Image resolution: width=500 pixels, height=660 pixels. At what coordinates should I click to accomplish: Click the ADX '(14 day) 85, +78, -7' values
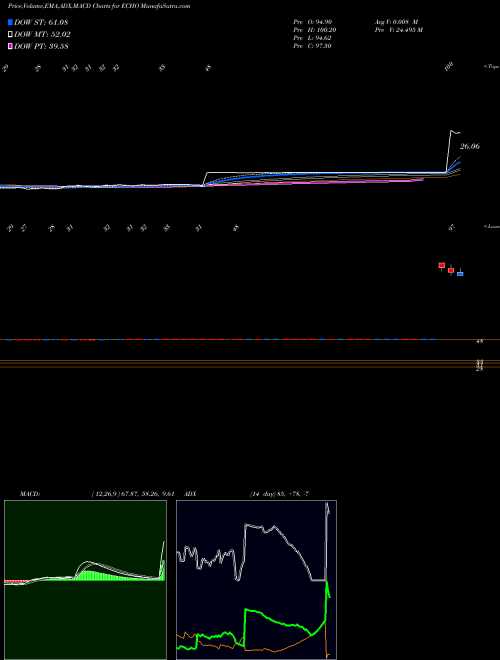click(279, 494)
